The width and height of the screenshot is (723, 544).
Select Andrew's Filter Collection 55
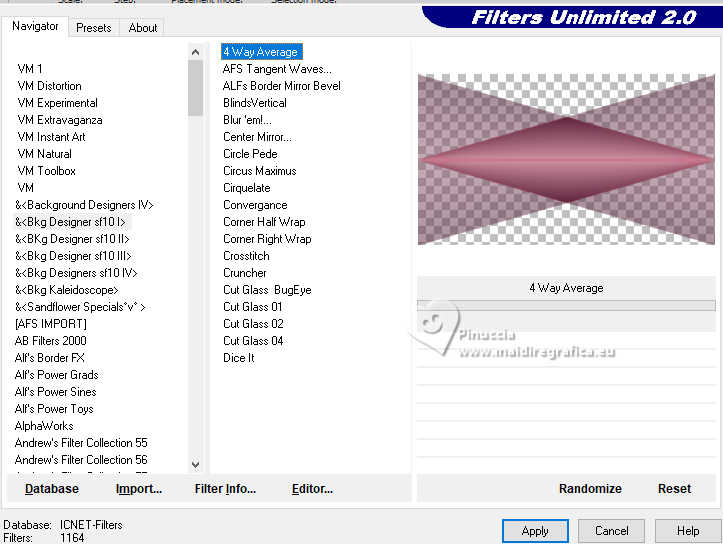pos(81,443)
